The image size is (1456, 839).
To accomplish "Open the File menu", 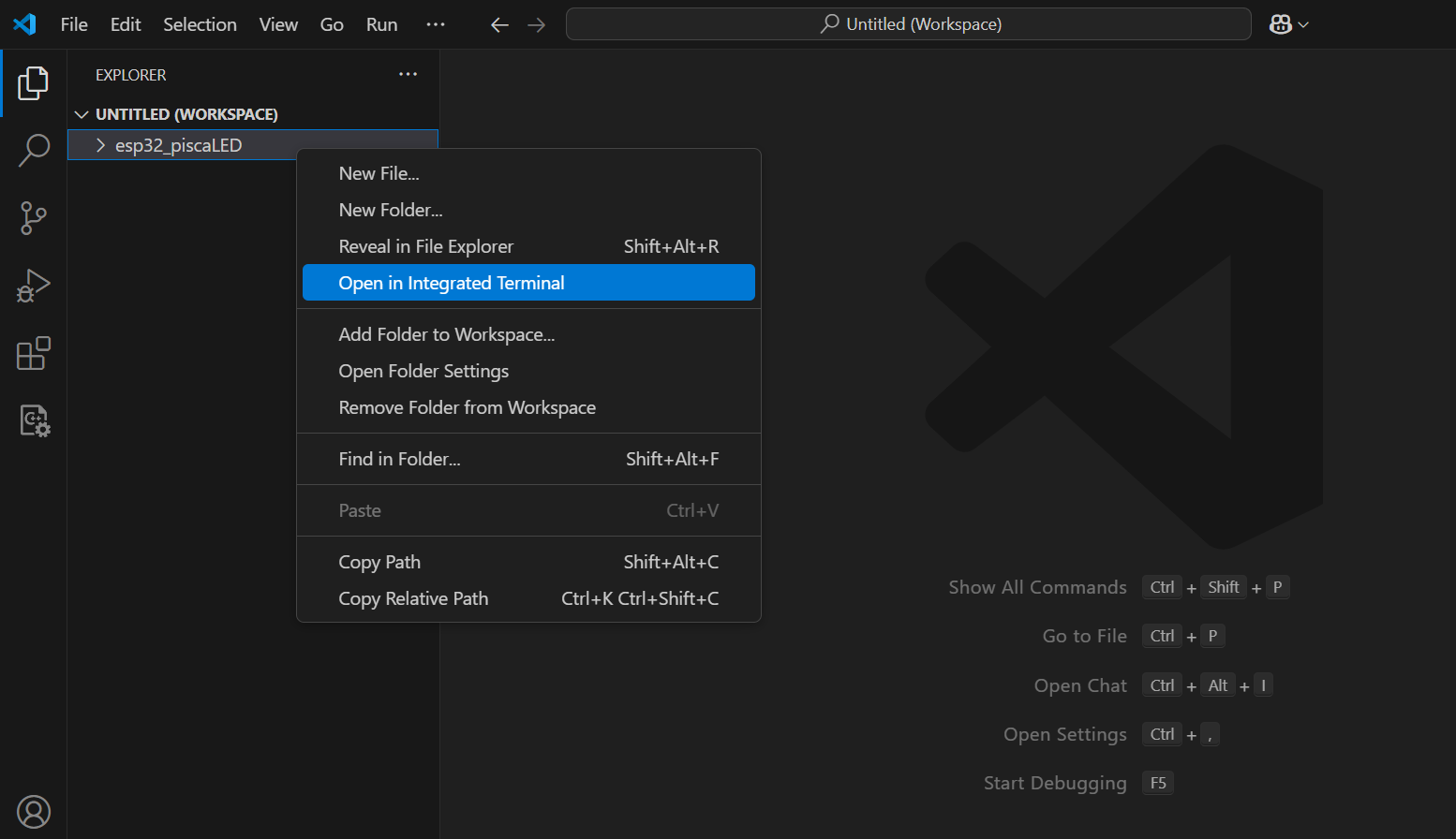I will pos(74,24).
